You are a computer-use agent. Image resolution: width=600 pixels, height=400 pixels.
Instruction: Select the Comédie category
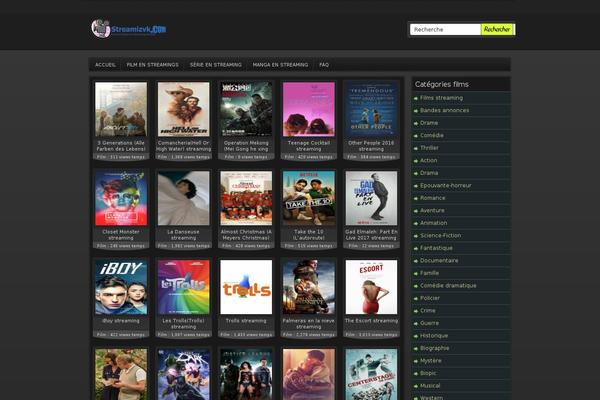click(432, 136)
